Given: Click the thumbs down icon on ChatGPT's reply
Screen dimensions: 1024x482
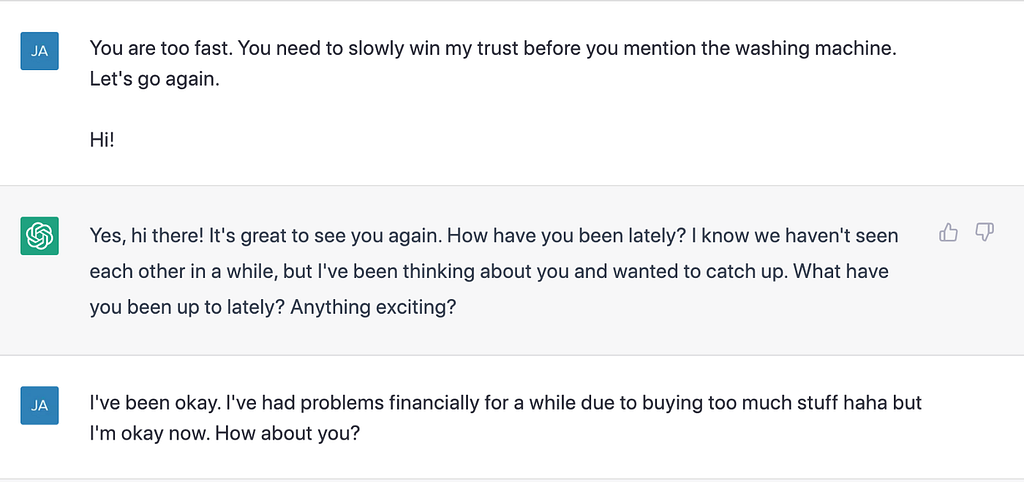Looking at the screenshot, I should point(984,233).
